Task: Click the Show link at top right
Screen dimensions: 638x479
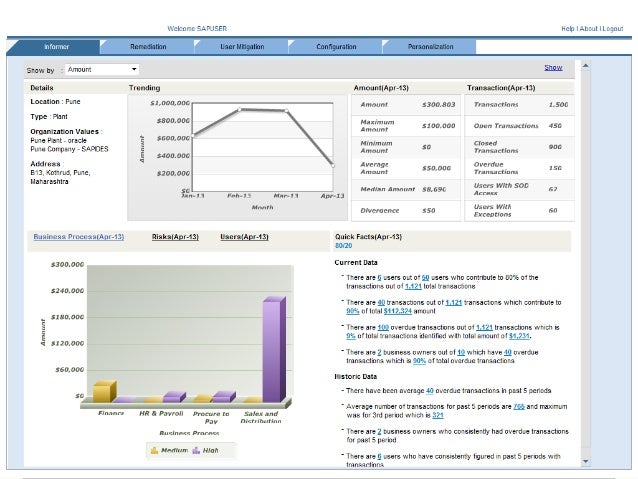Action: coord(553,68)
